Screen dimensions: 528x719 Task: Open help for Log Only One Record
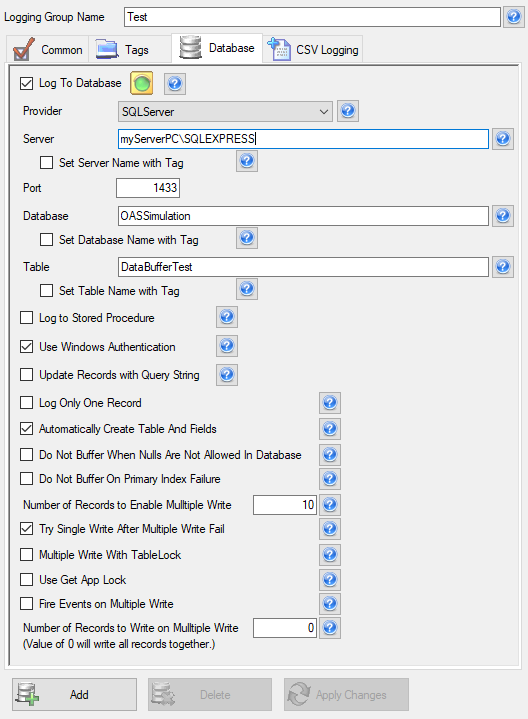pyautogui.click(x=330, y=403)
